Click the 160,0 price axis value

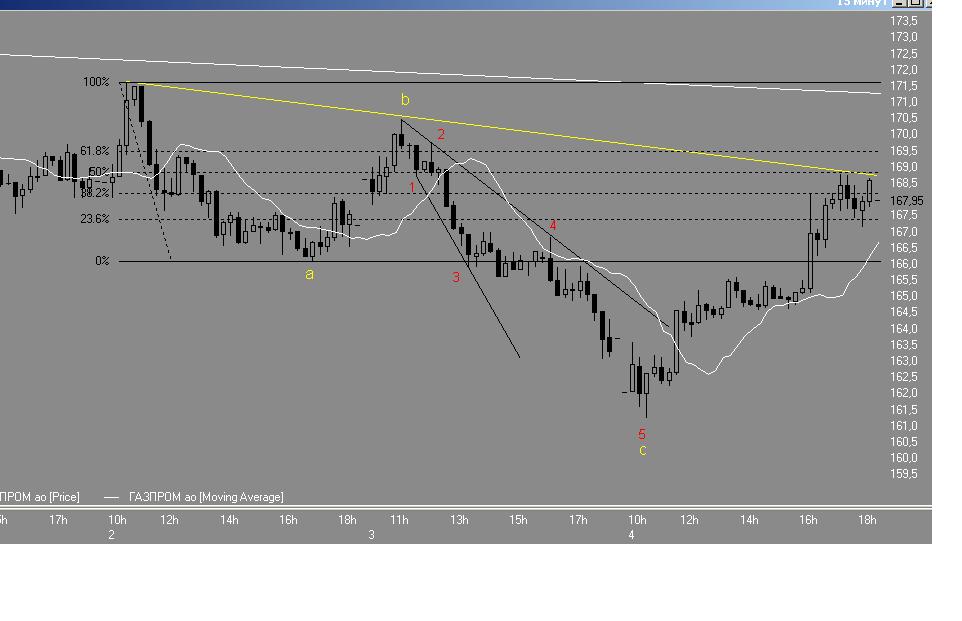click(x=904, y=458)
